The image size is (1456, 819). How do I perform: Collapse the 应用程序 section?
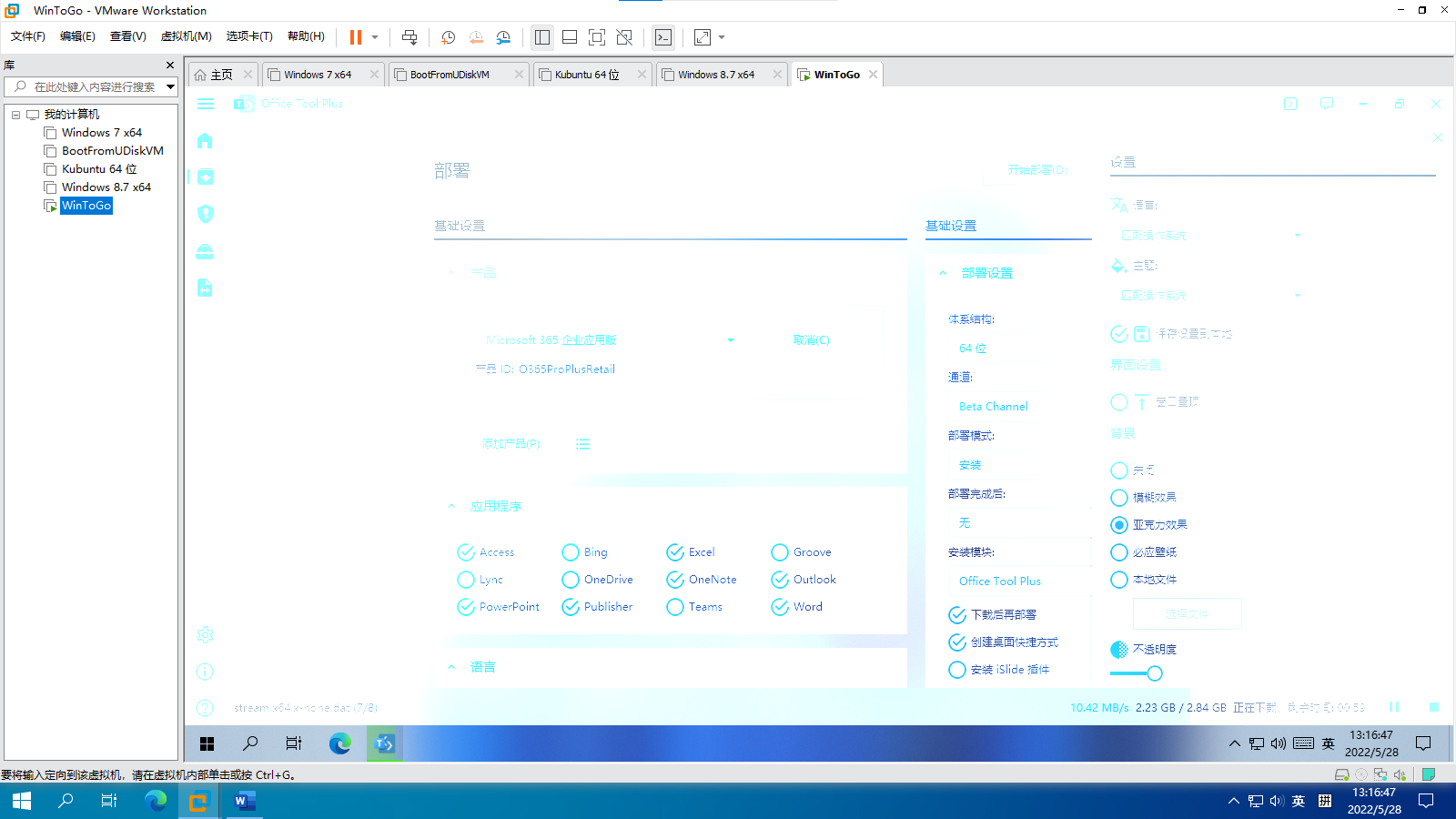click(x=451, y=506)
